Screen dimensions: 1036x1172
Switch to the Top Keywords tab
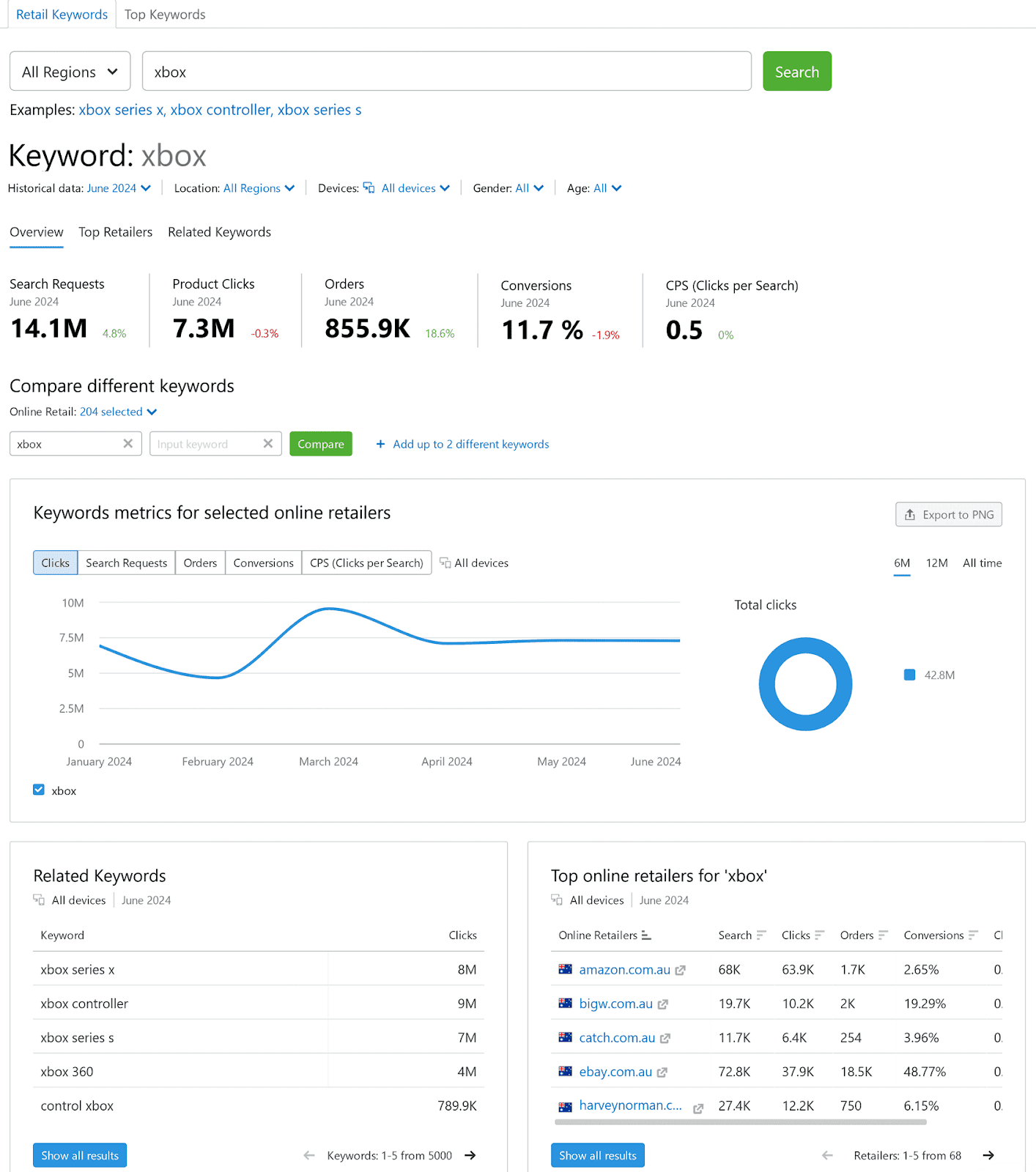tap(165, 15)
